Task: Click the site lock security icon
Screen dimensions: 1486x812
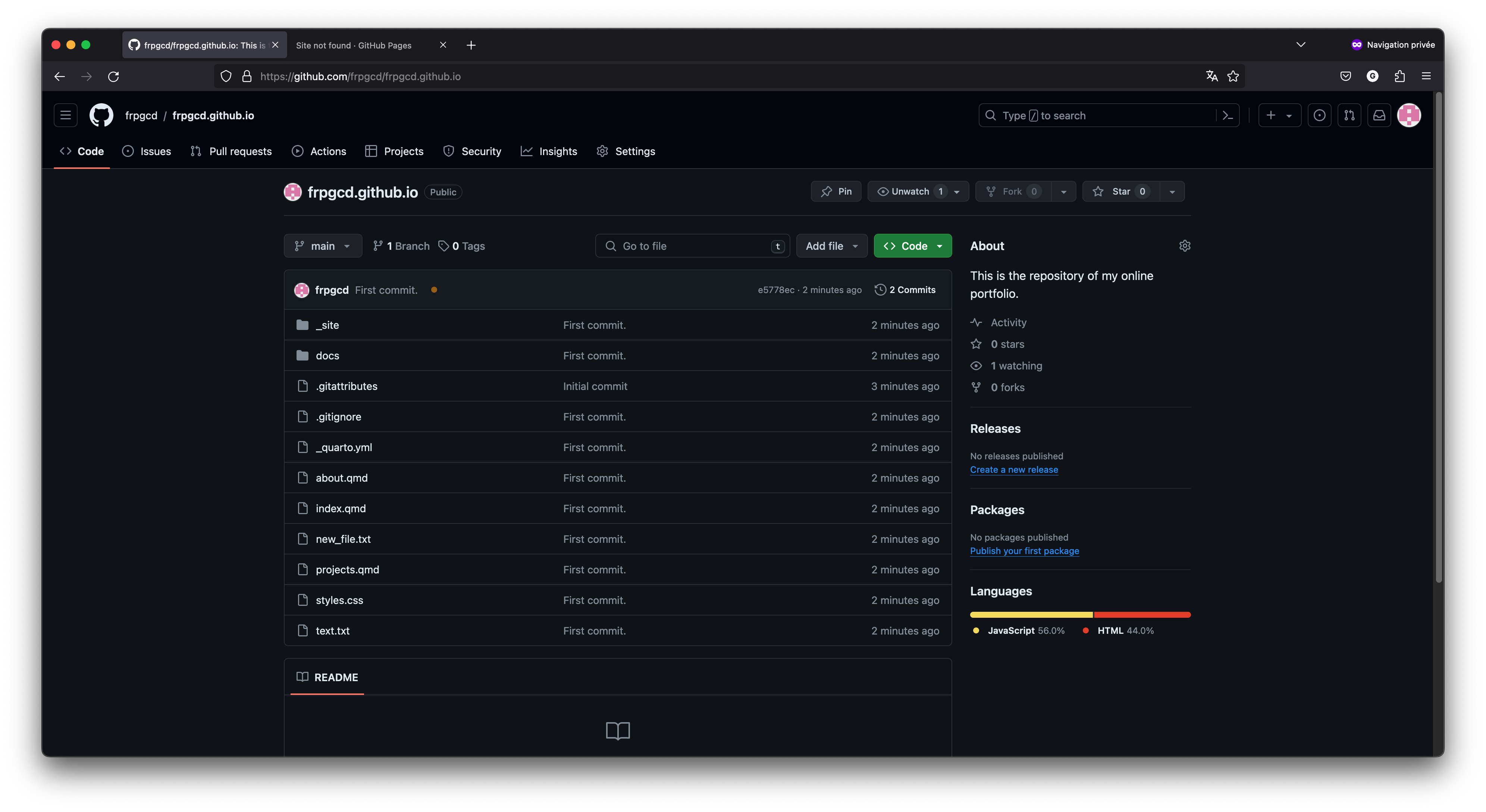Action: click(247, 76)
